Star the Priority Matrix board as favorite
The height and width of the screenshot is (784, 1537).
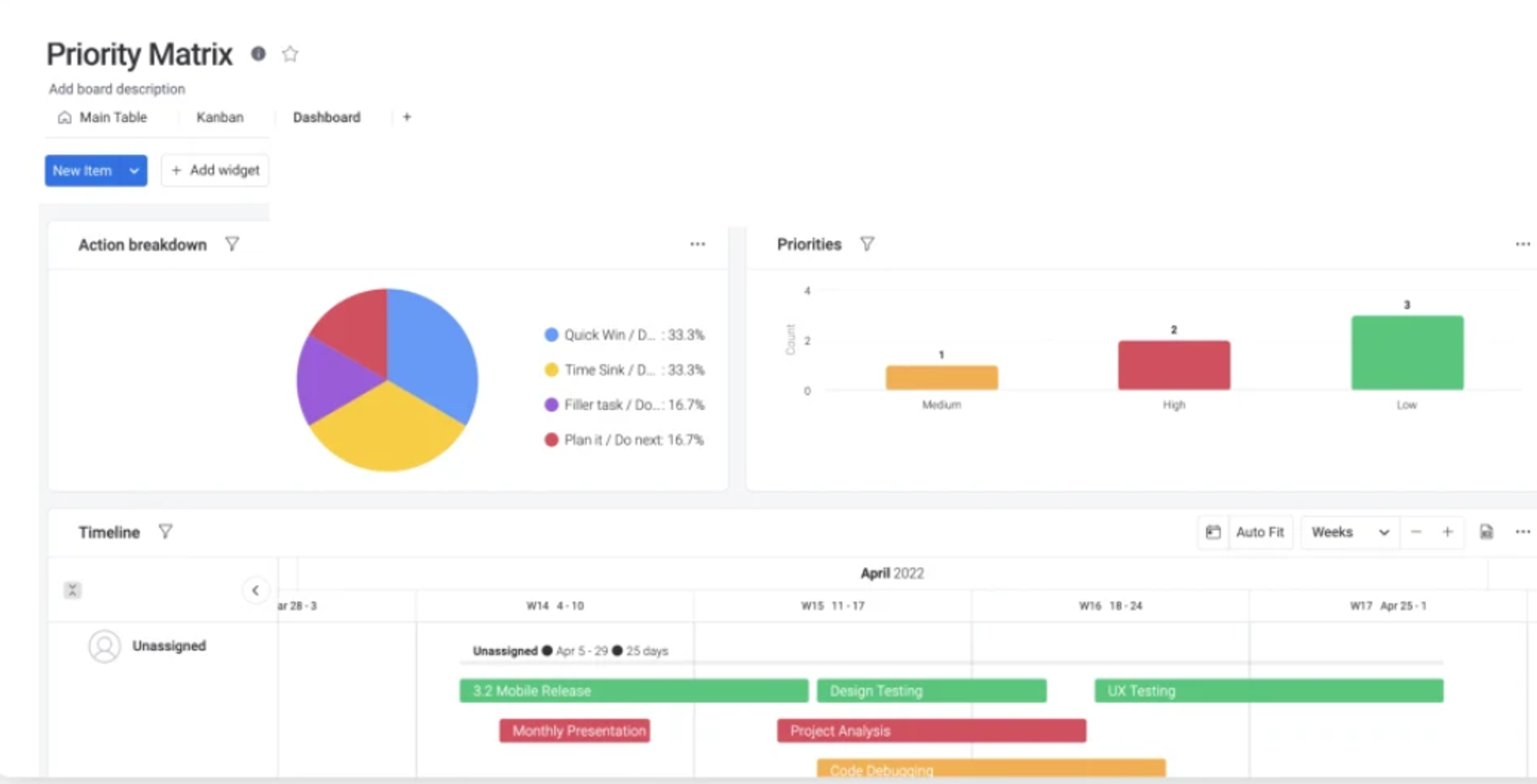(290, 54)
